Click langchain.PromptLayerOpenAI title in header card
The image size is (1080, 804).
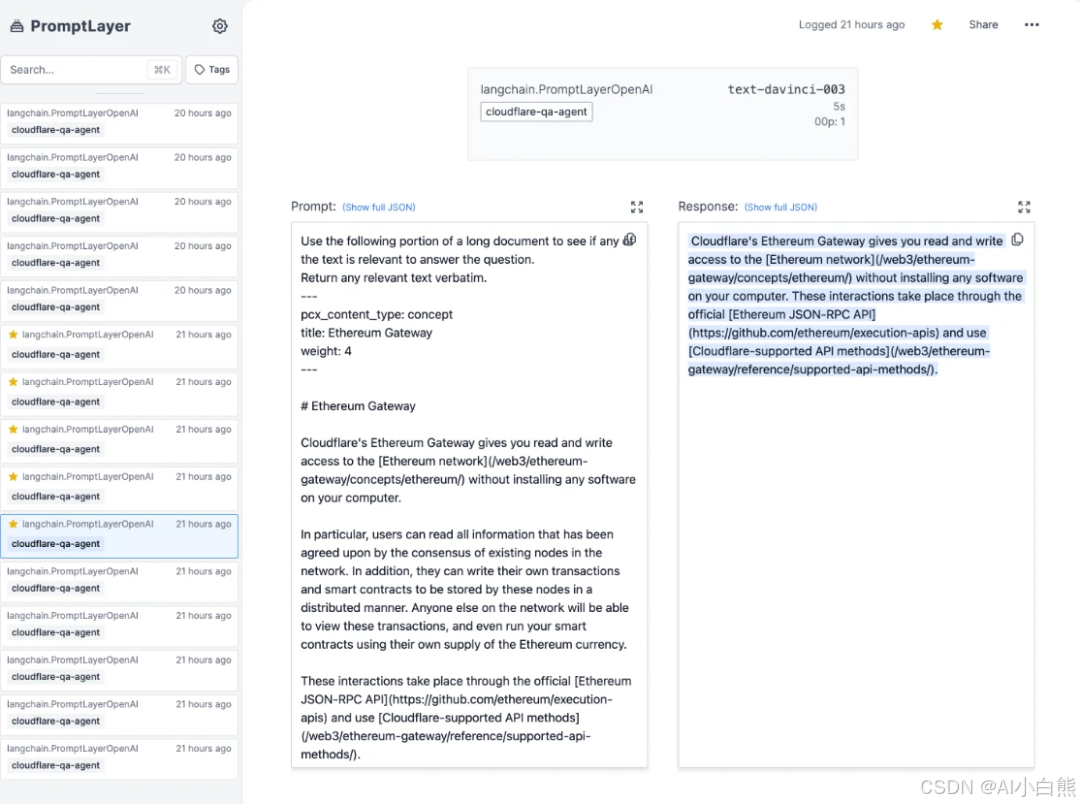pos(566,89)
